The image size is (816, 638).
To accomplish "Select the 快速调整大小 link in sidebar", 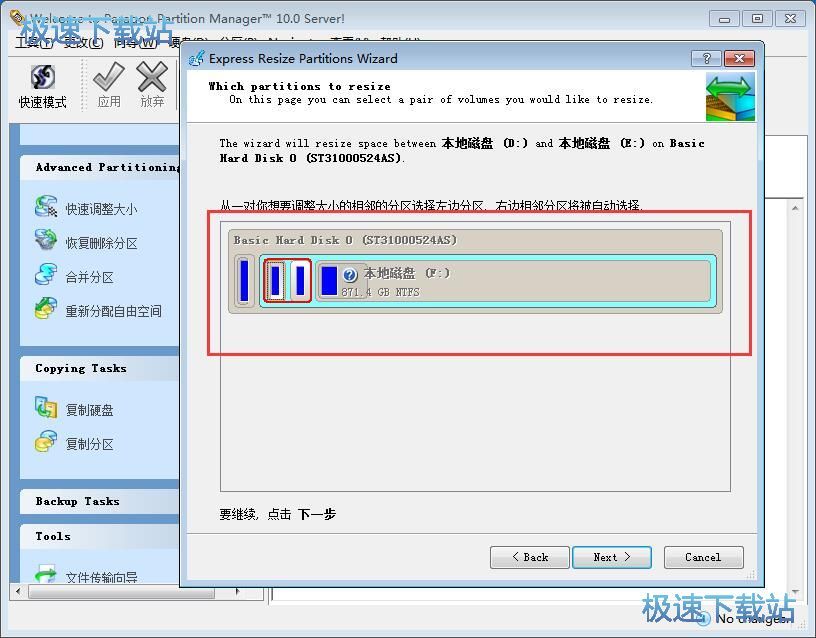I will 101,209.
